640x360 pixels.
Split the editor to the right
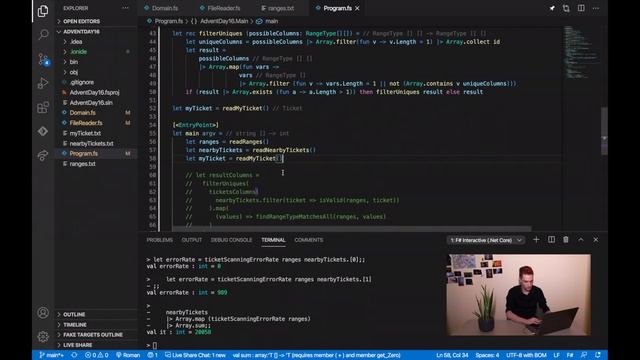[581, 8]
